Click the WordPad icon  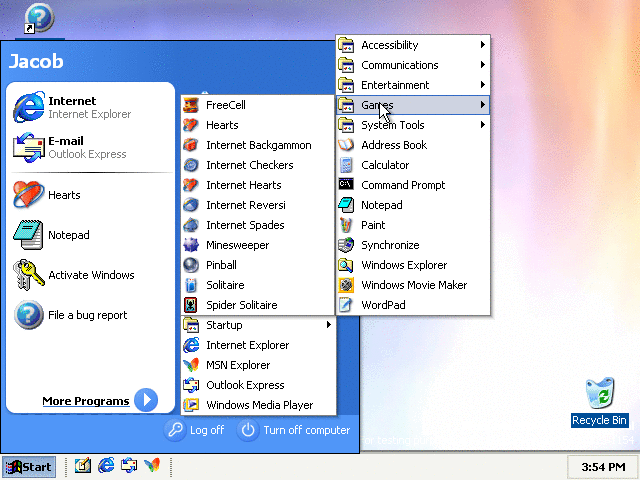click(x=346, y=305)
